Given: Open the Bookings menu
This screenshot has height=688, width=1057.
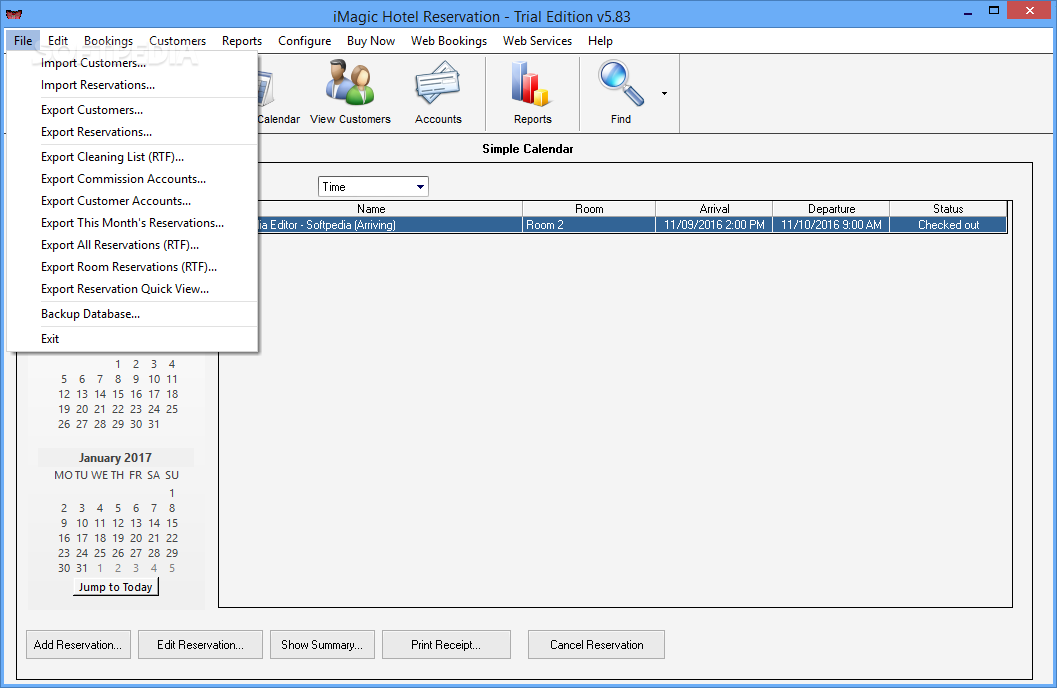Looking at the screenshot, I should coord(109,40).
